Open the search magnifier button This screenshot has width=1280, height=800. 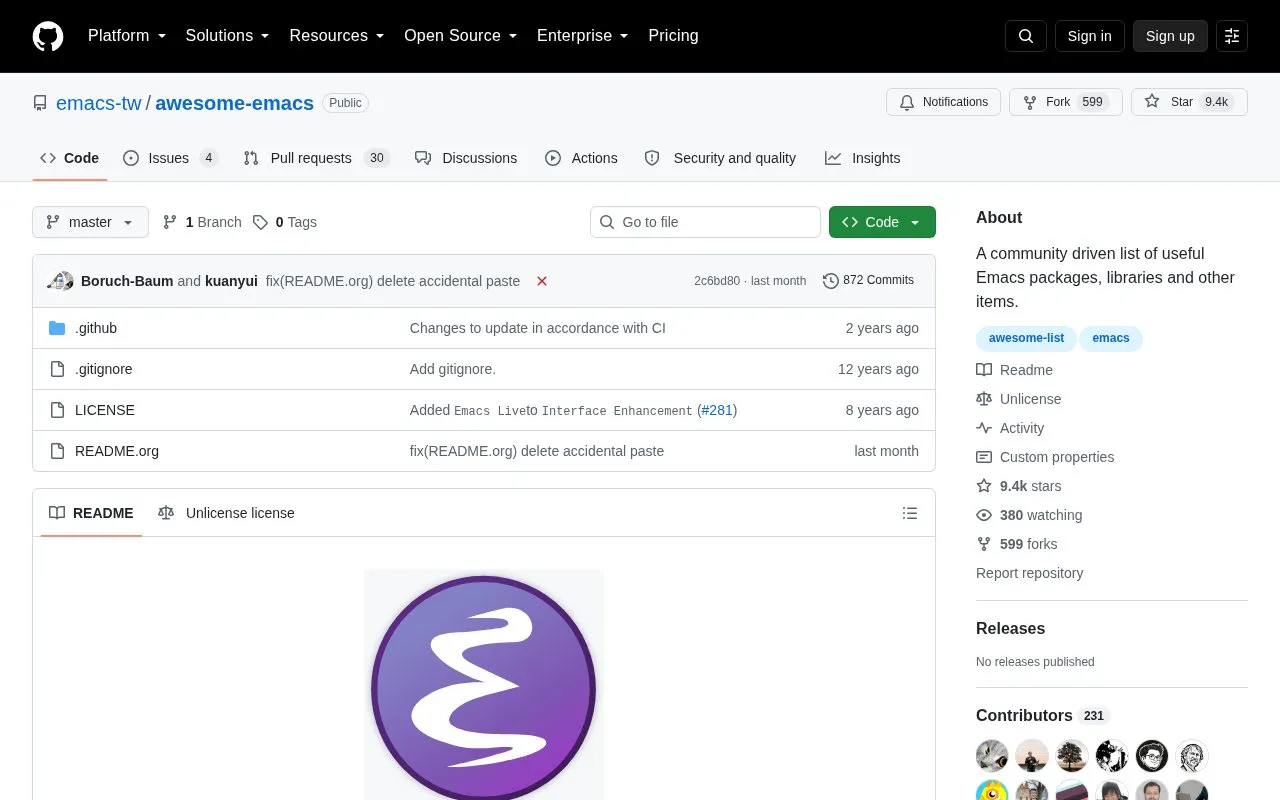point(1026,36)
